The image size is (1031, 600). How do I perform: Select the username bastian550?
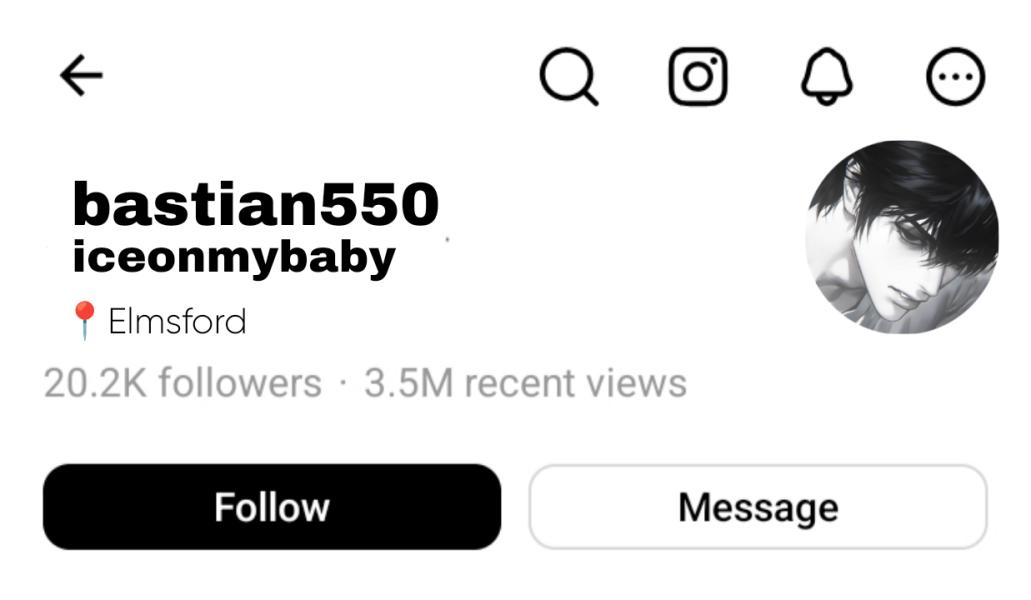coord(256,204)
